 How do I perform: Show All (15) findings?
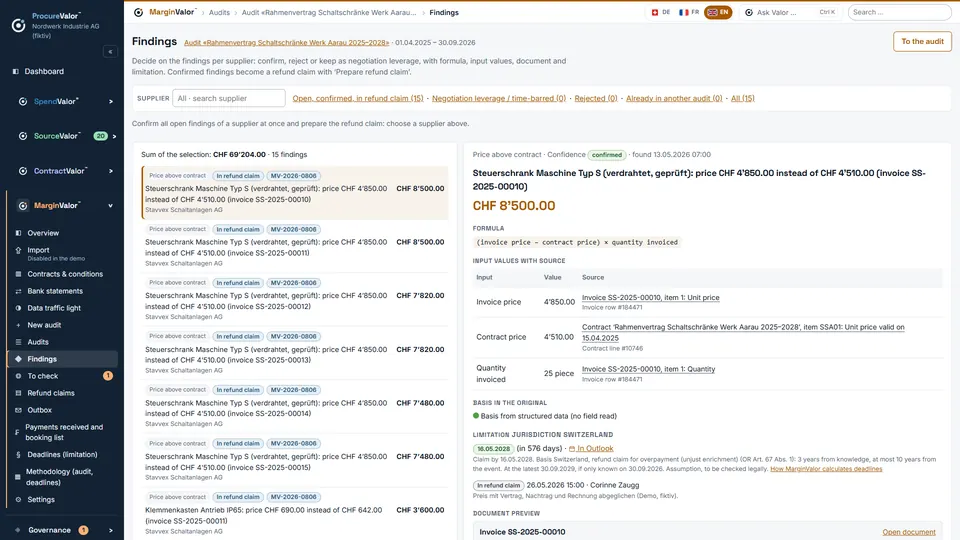tap(743, 99)
